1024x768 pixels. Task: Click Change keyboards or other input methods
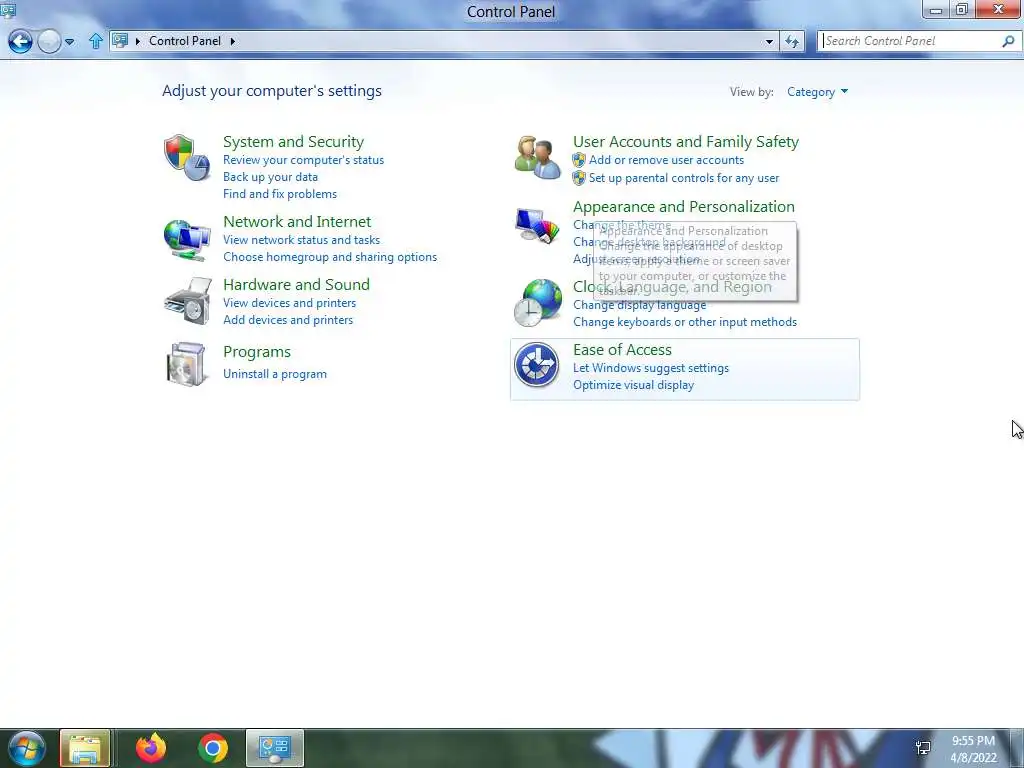coord(684,322)
